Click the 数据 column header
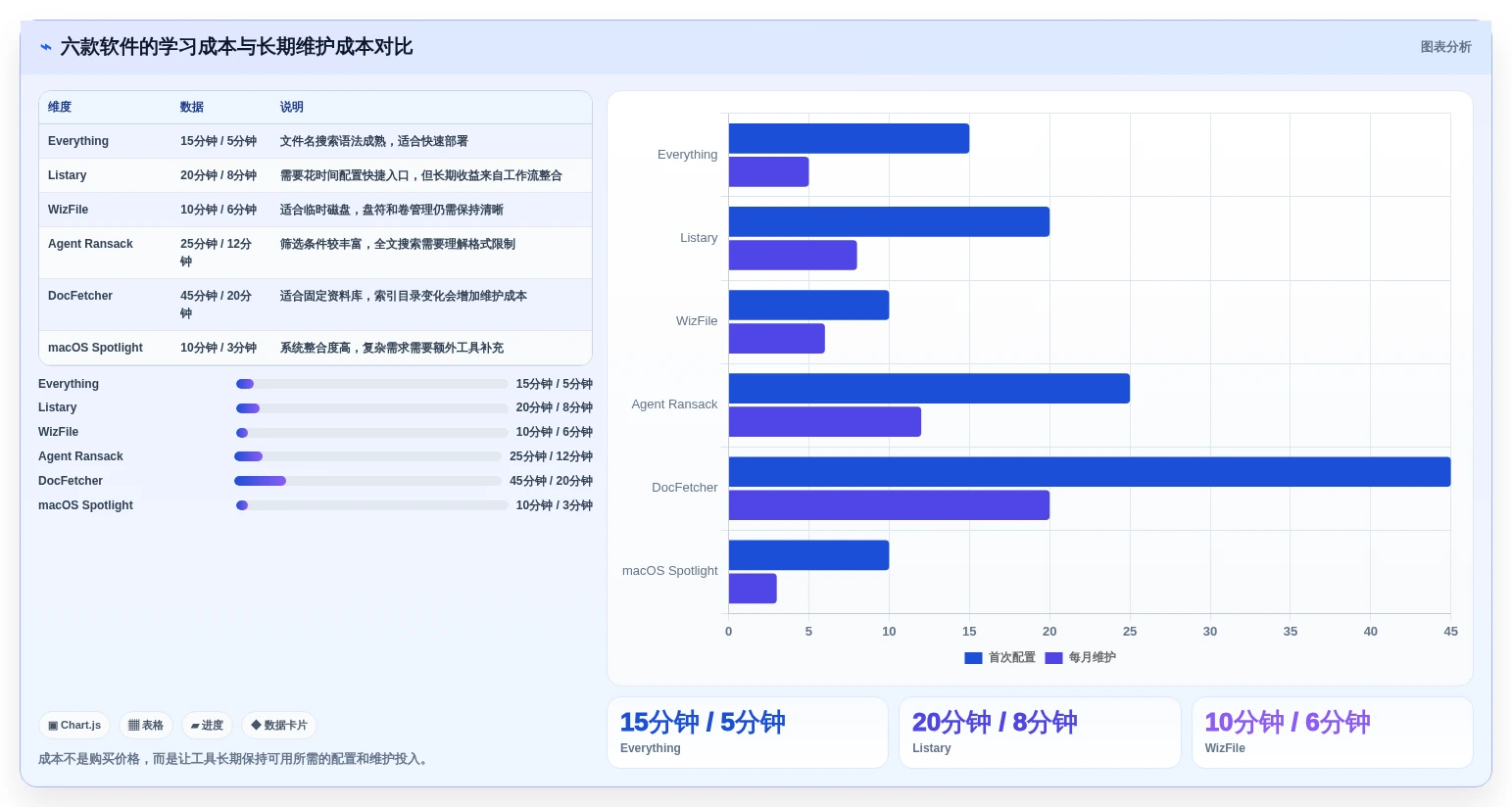Screen dimensions: 1512x807 pos(192,107)
